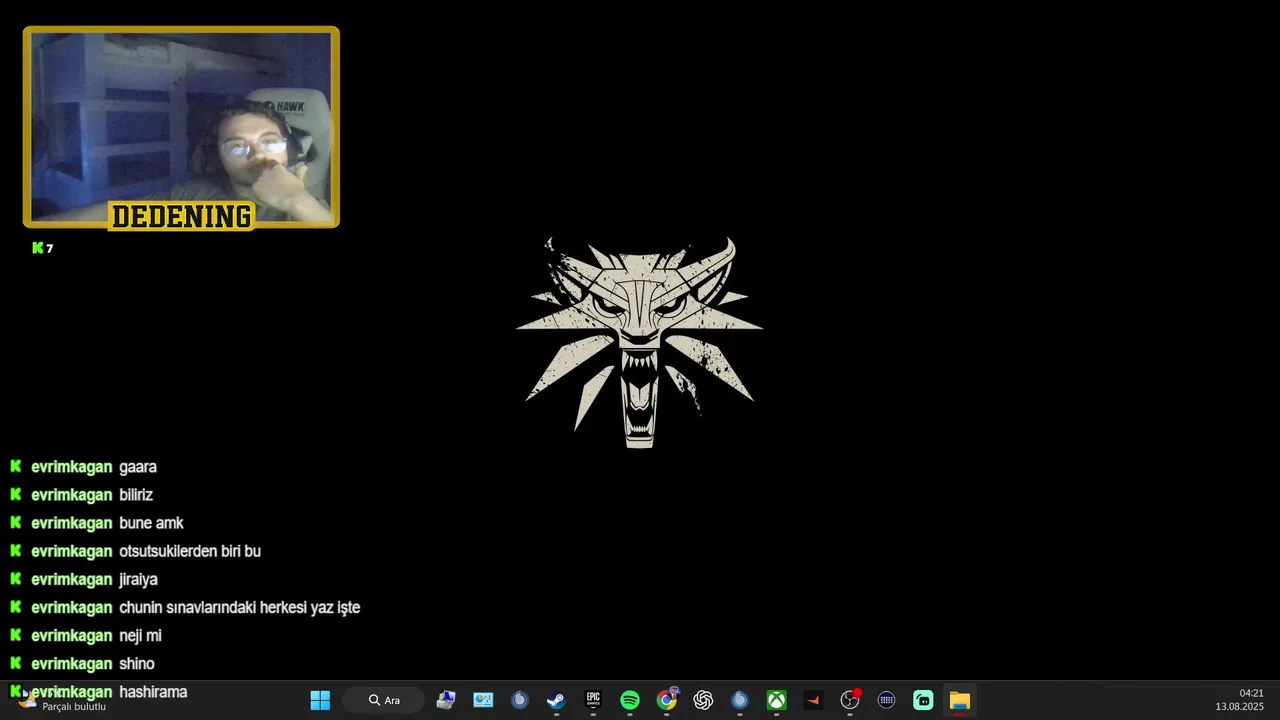
Task: Select chat message 'otsutsukilerden biri bu'
Action: click(190, 551)
